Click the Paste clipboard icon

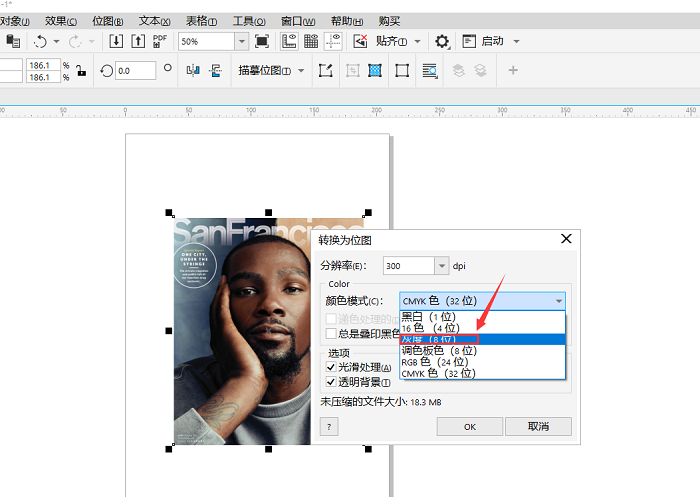pos(13,42)
